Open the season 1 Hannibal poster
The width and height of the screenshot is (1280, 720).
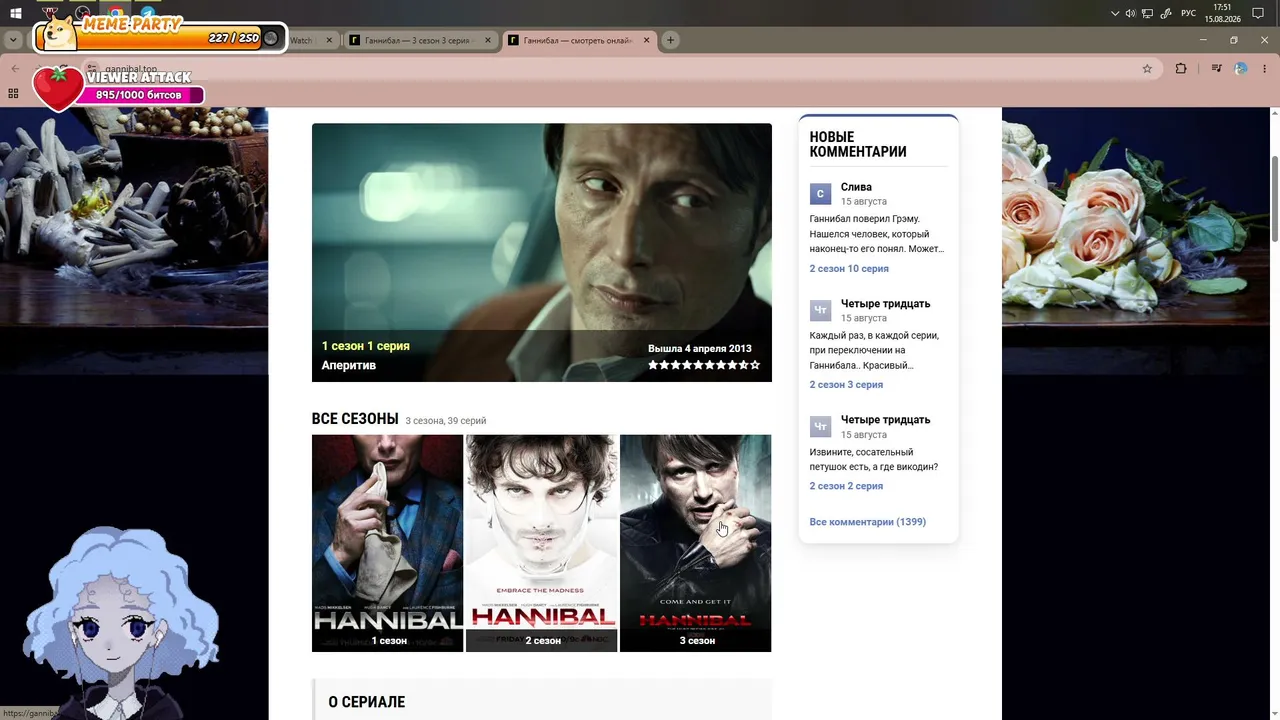[x=388, y=543]
